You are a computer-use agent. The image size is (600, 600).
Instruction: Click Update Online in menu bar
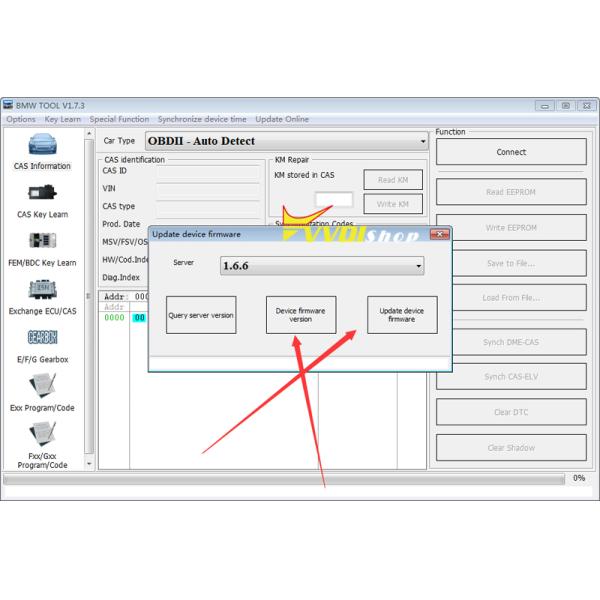[x=282, y=119]
